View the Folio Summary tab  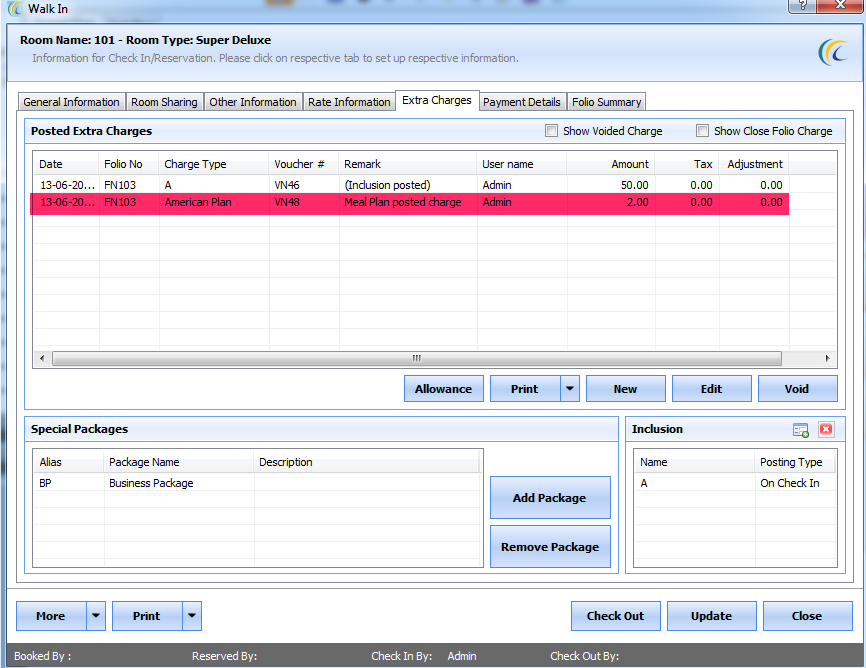click(606, 102)
